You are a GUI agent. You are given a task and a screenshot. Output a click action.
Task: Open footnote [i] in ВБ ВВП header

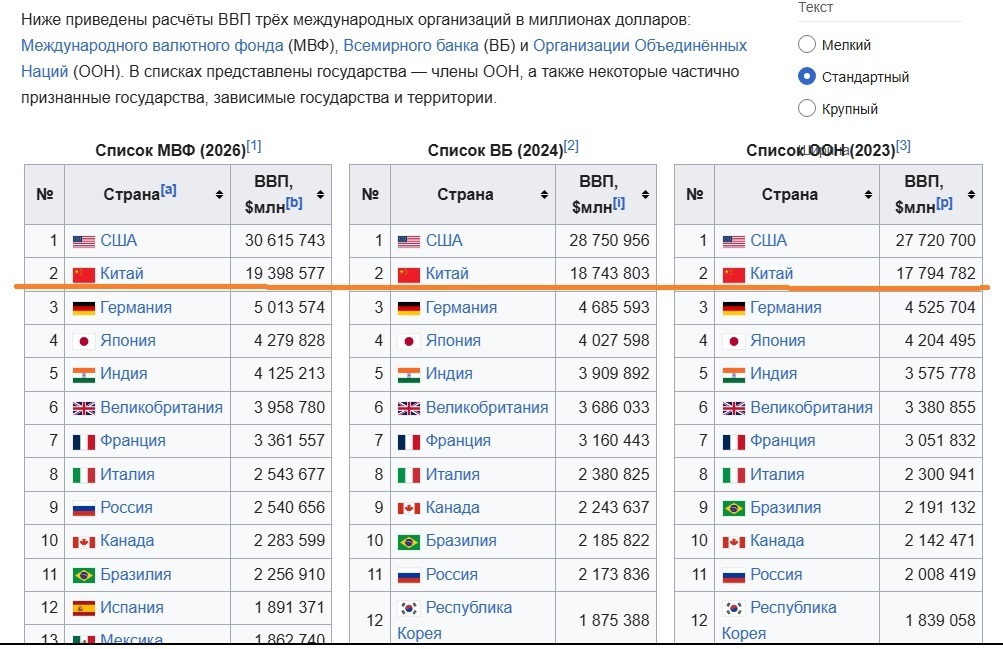619,203
